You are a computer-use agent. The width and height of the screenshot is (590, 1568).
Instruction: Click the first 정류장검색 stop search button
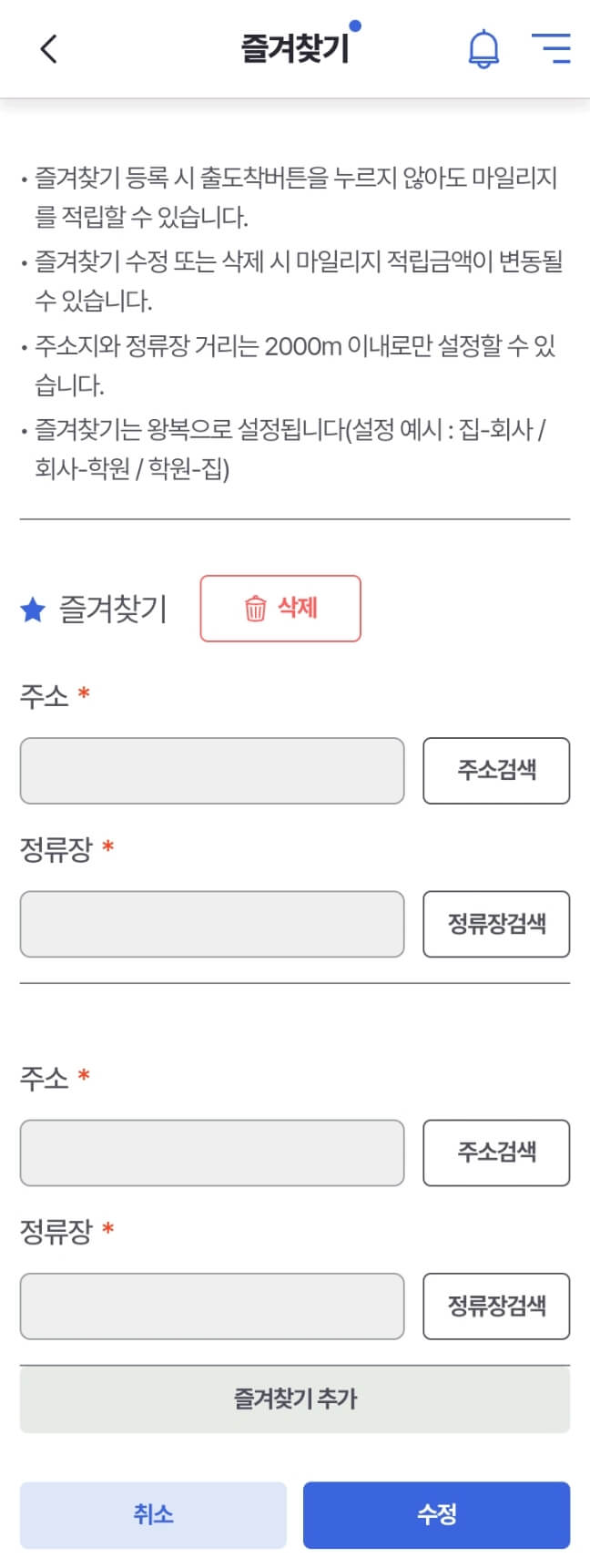495,924
